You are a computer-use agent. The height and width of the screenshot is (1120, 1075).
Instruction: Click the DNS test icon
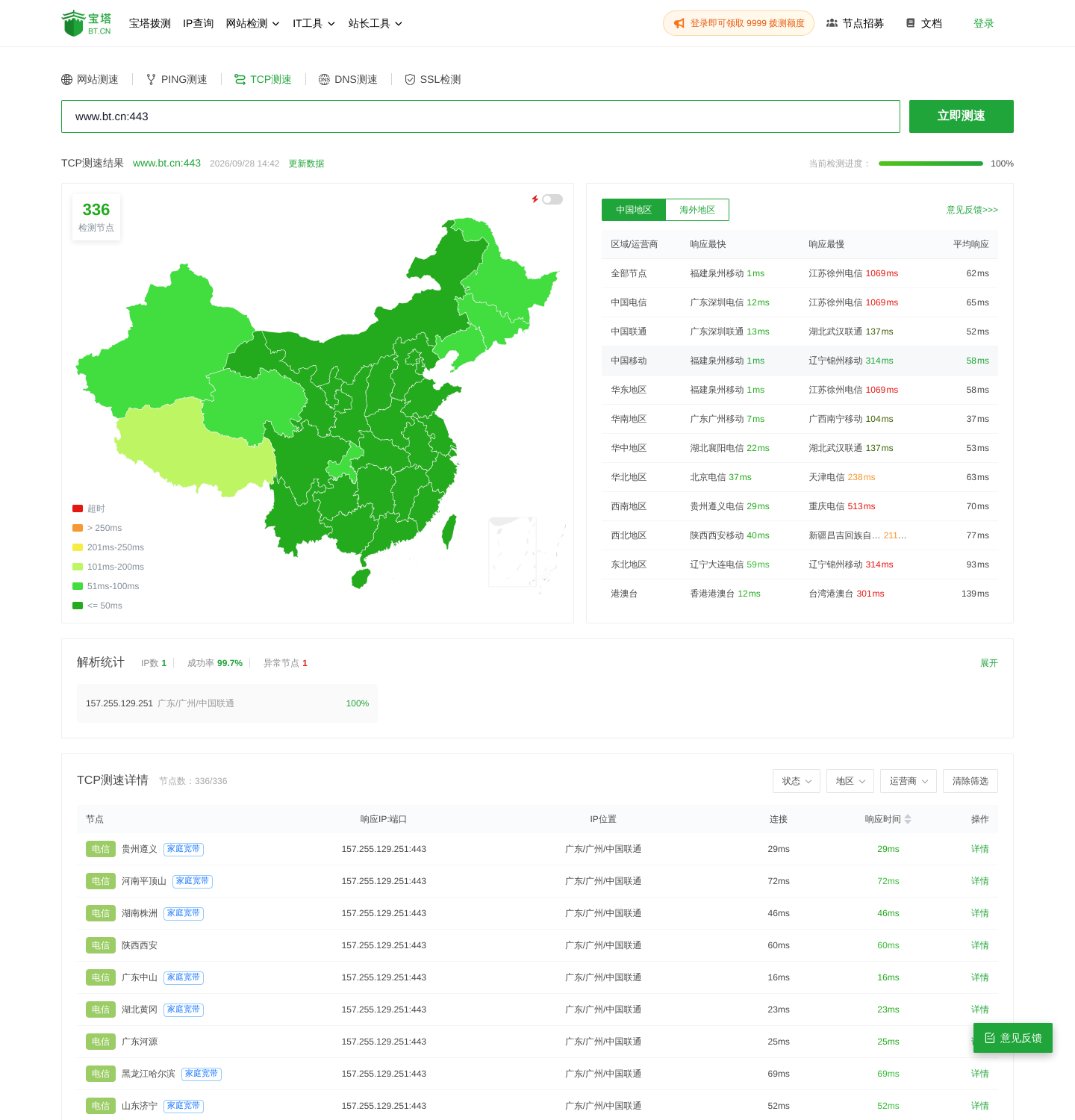(324, 80)
